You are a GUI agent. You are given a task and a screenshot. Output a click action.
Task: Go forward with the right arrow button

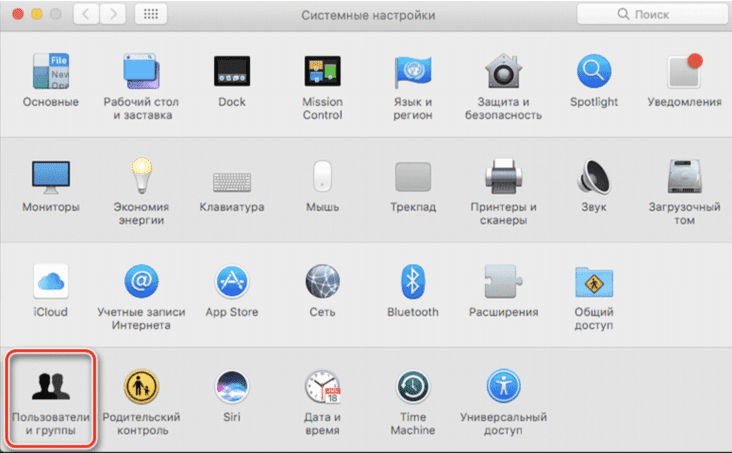[113, 14]
